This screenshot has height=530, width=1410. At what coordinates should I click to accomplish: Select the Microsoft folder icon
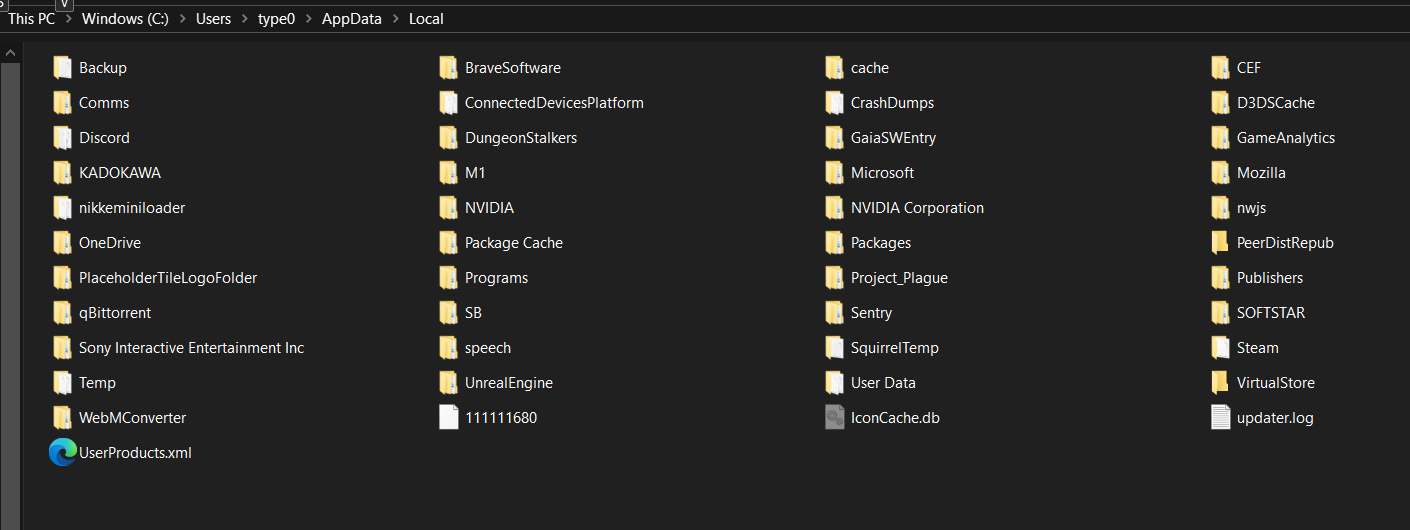(834, 173)
